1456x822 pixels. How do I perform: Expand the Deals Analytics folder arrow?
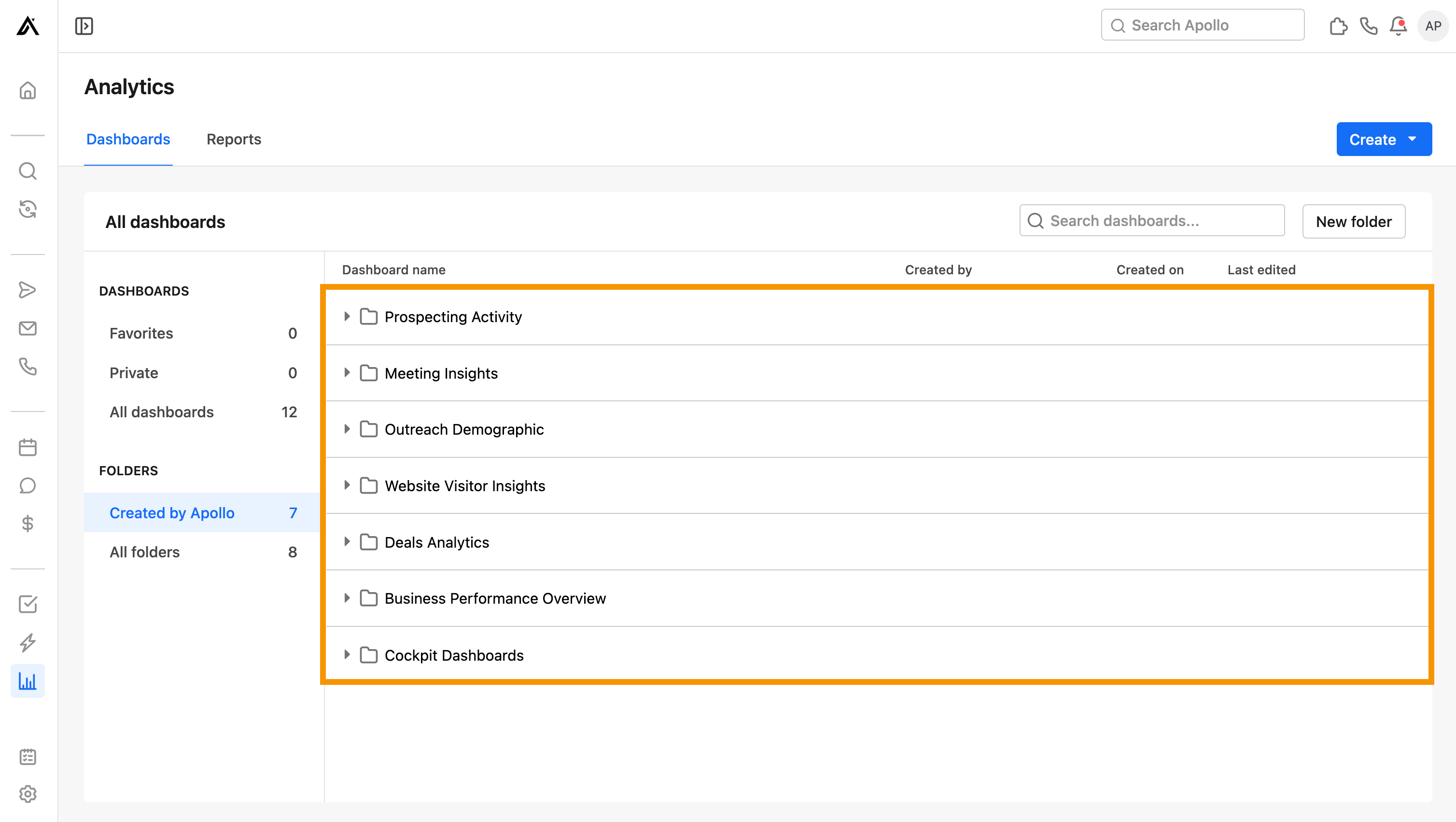[347, 541]
